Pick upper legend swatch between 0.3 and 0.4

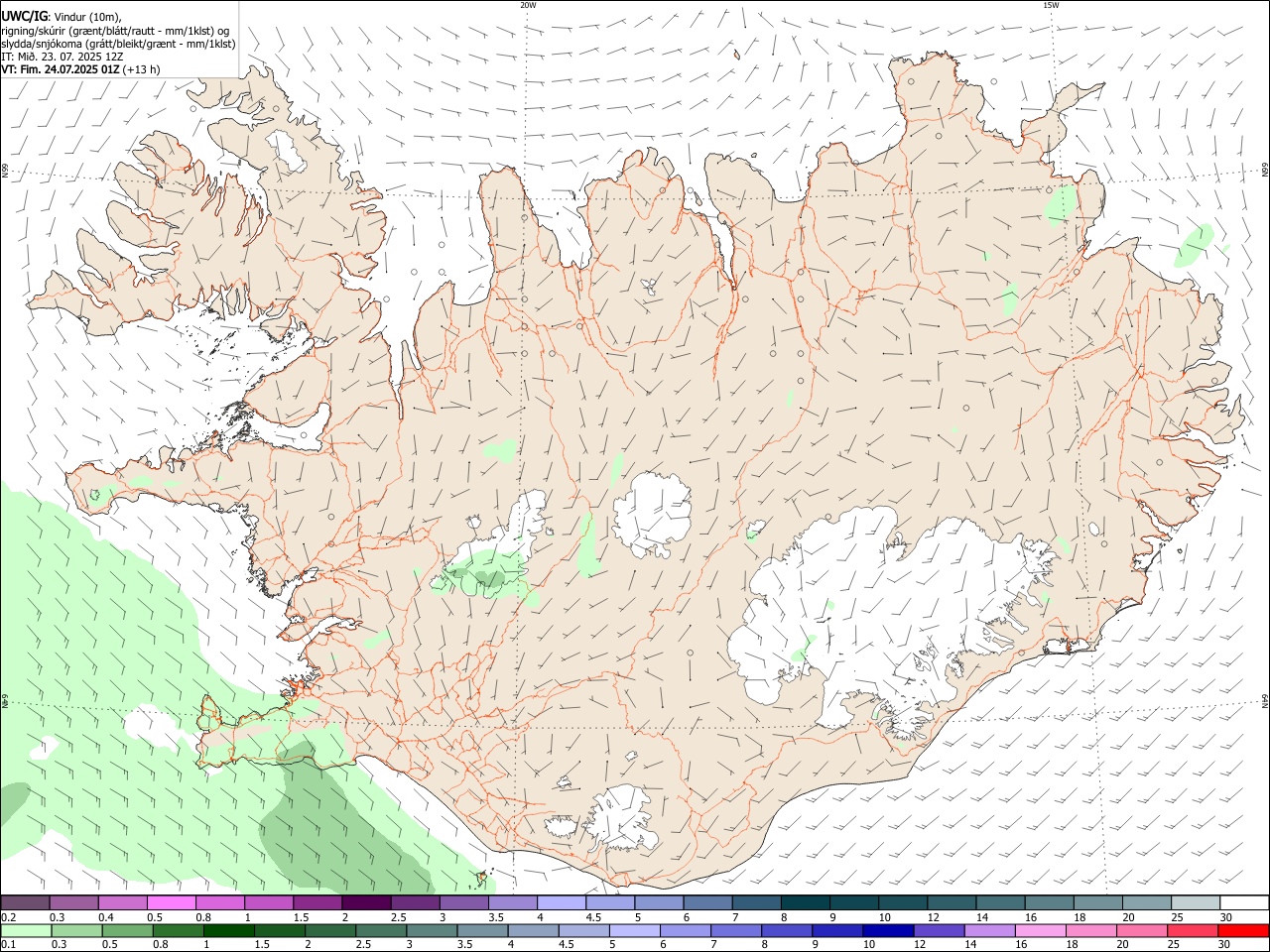click(73, 902)
